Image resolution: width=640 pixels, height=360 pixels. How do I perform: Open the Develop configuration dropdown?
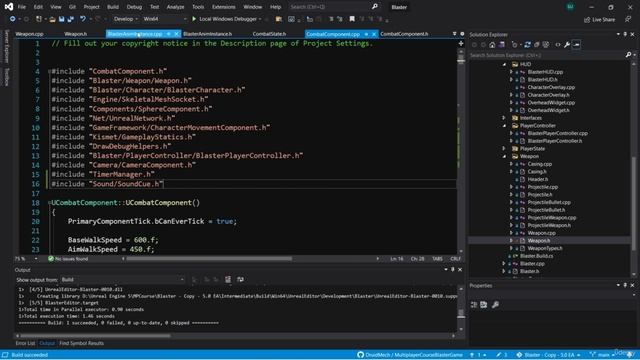coord(125,19)
